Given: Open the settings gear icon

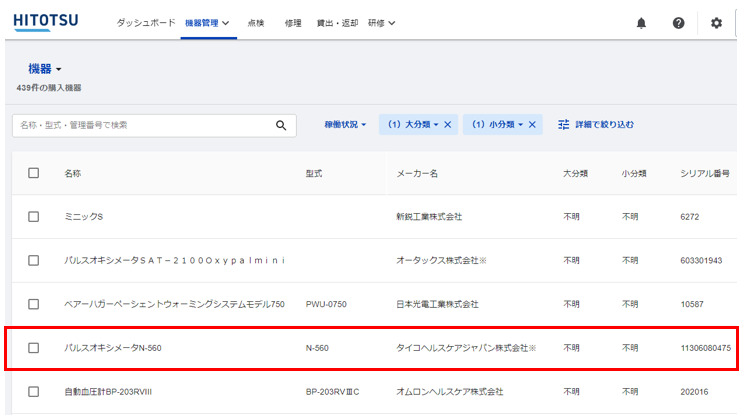Looking at the screenshot, I should (716, 23).
